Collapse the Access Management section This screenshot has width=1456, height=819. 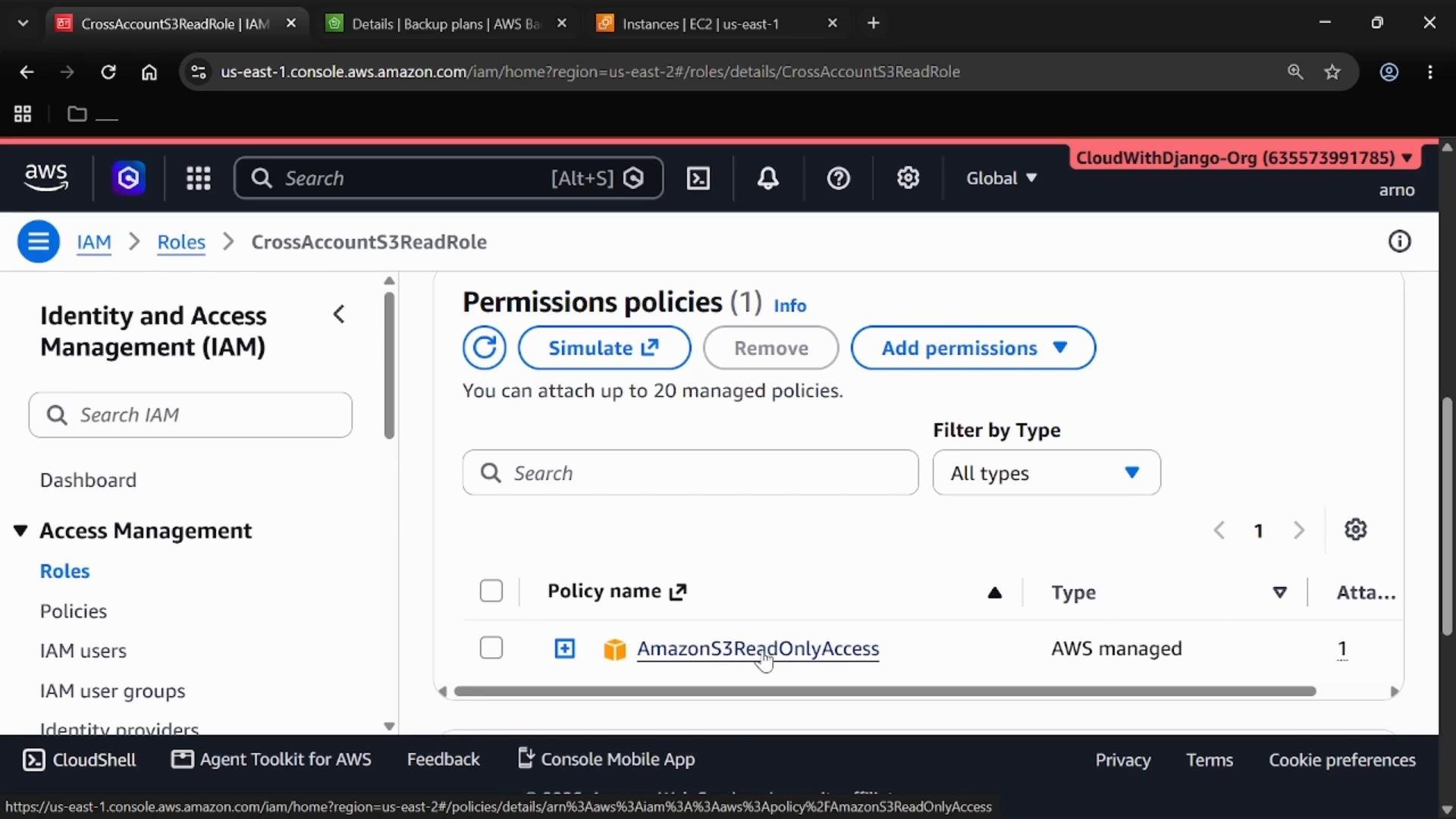tap(20, 531)
